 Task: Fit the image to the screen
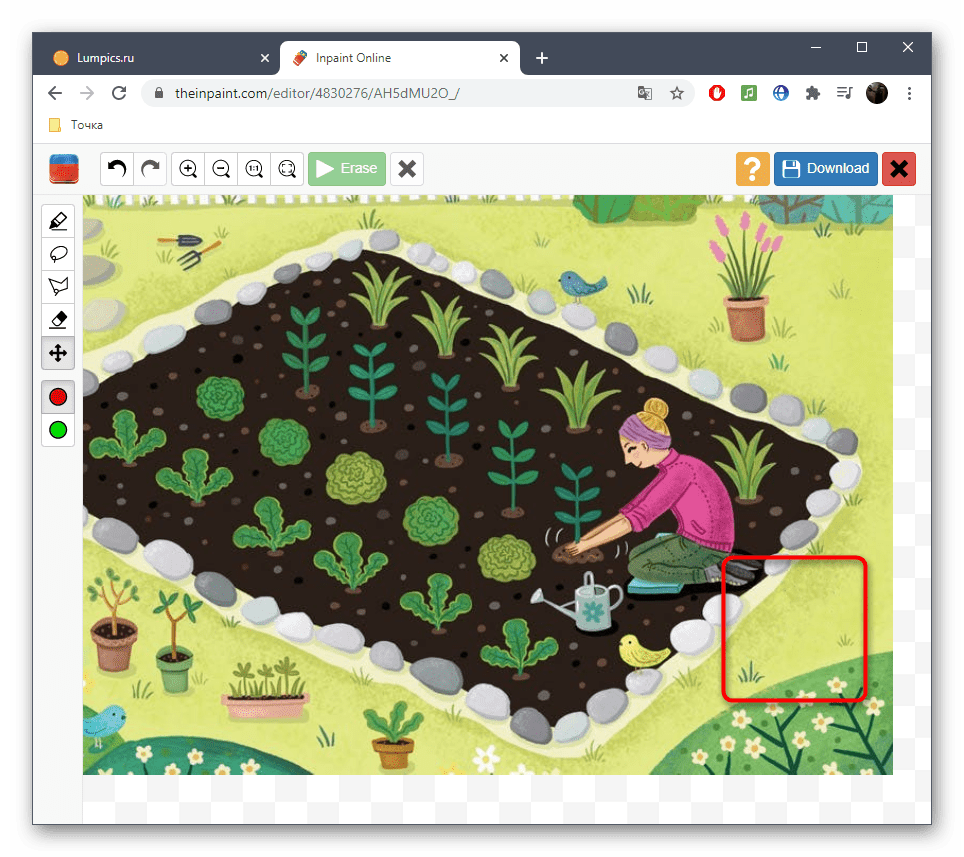coord(287,169)
